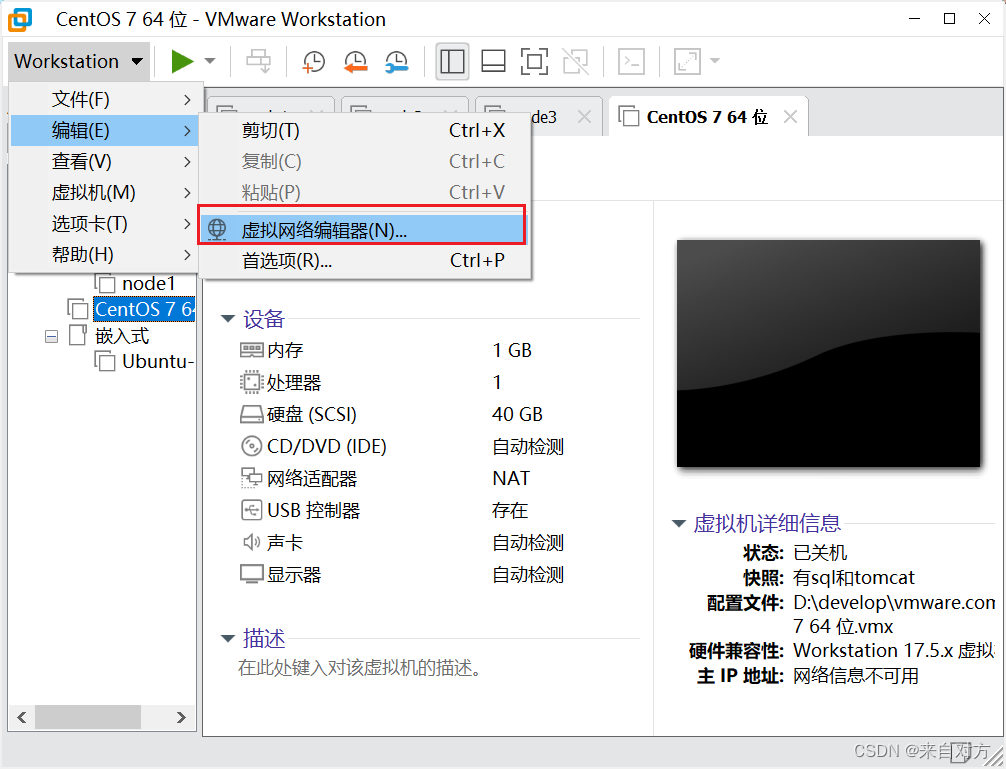Viewport: 1006px width, 769px height.
Task: Click the CPU icon beside 处理器
Action: 252,382
